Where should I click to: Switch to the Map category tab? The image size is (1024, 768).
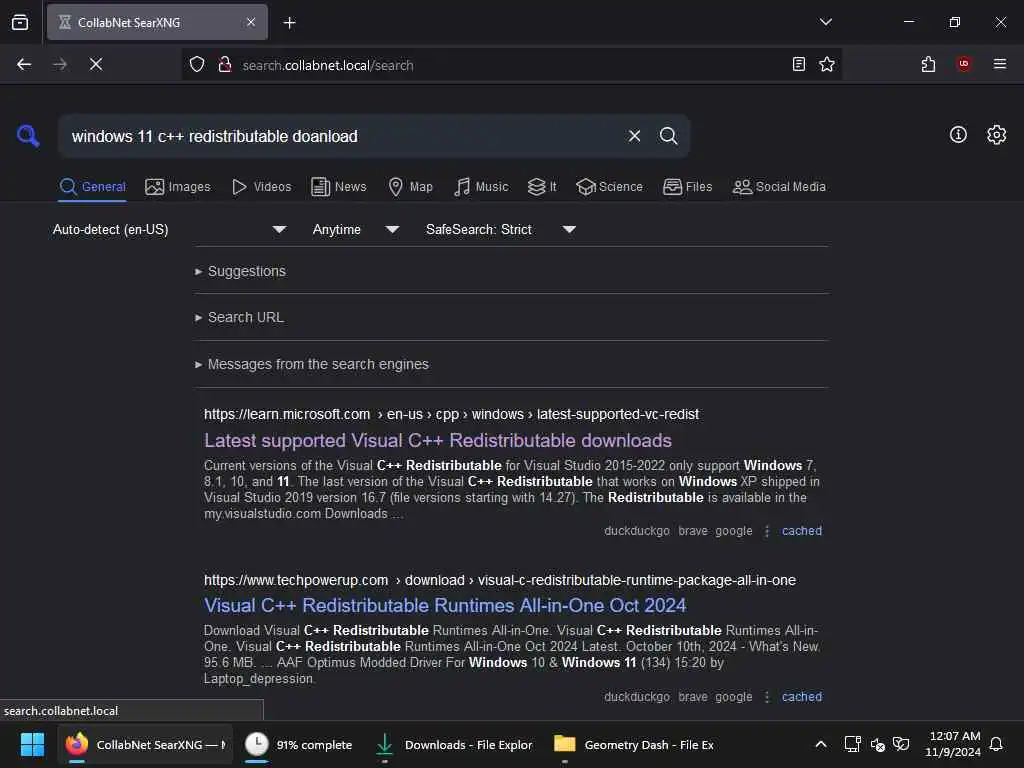click(410, 187)
